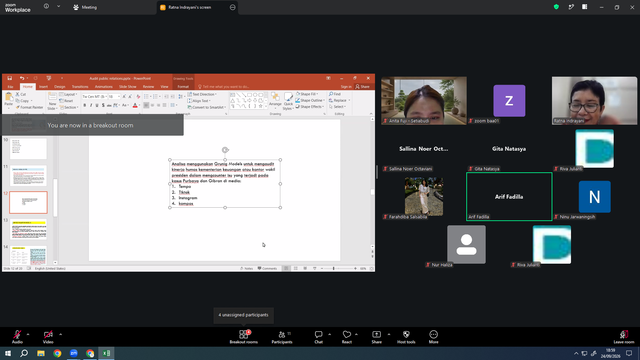This screenshot has height=360, width=640.
Task: Select Farahdiba Salsabila's photo tile
Action: [x=424, y=196]
